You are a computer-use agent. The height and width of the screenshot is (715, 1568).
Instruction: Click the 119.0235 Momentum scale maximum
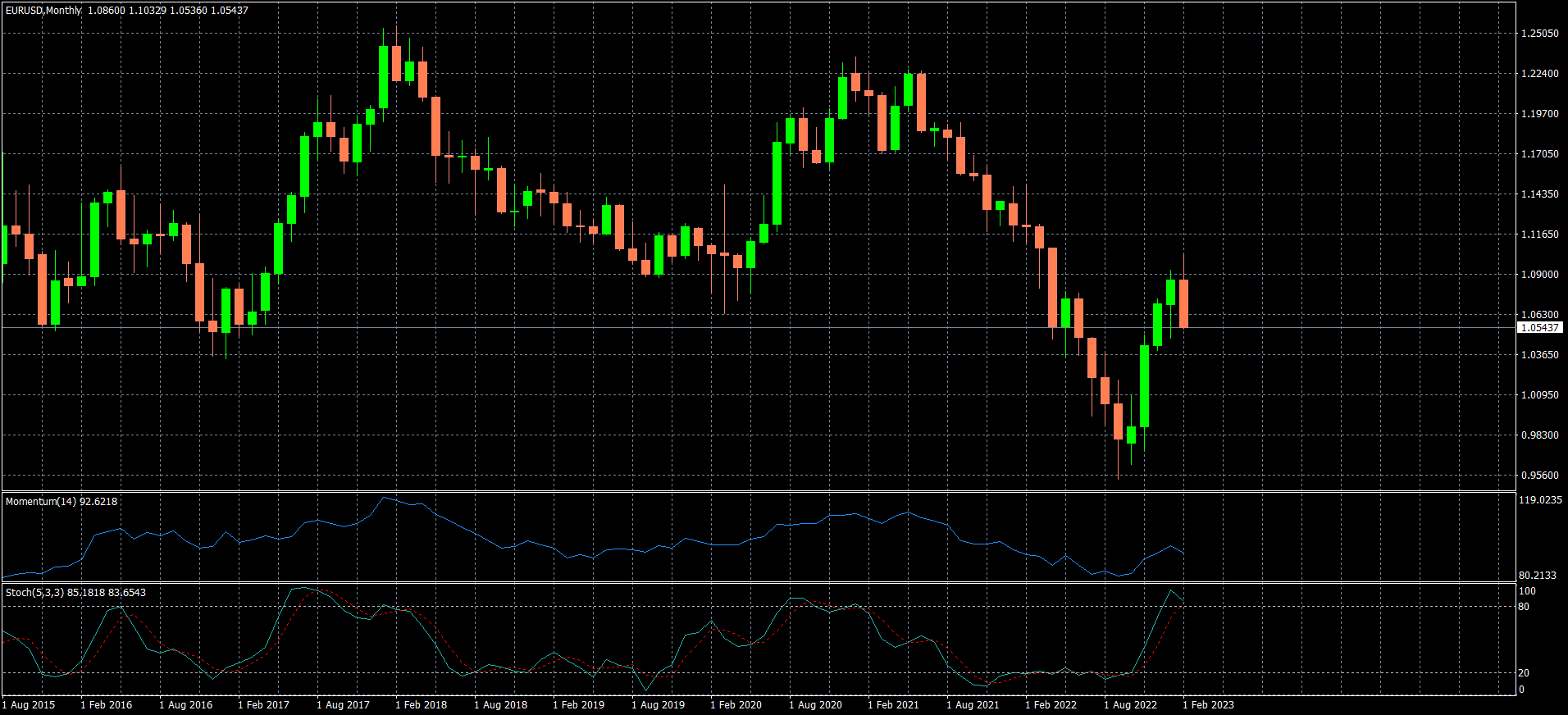1540,500
